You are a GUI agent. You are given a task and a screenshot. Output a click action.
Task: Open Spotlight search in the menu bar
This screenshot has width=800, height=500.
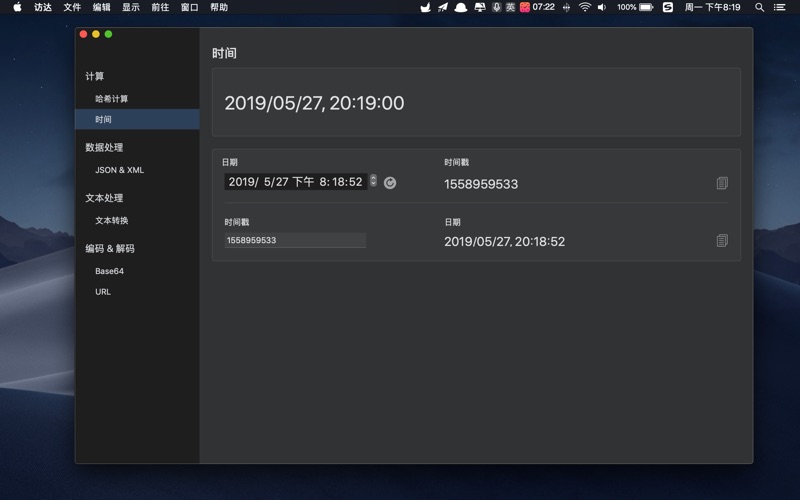(x=759, y=7)
